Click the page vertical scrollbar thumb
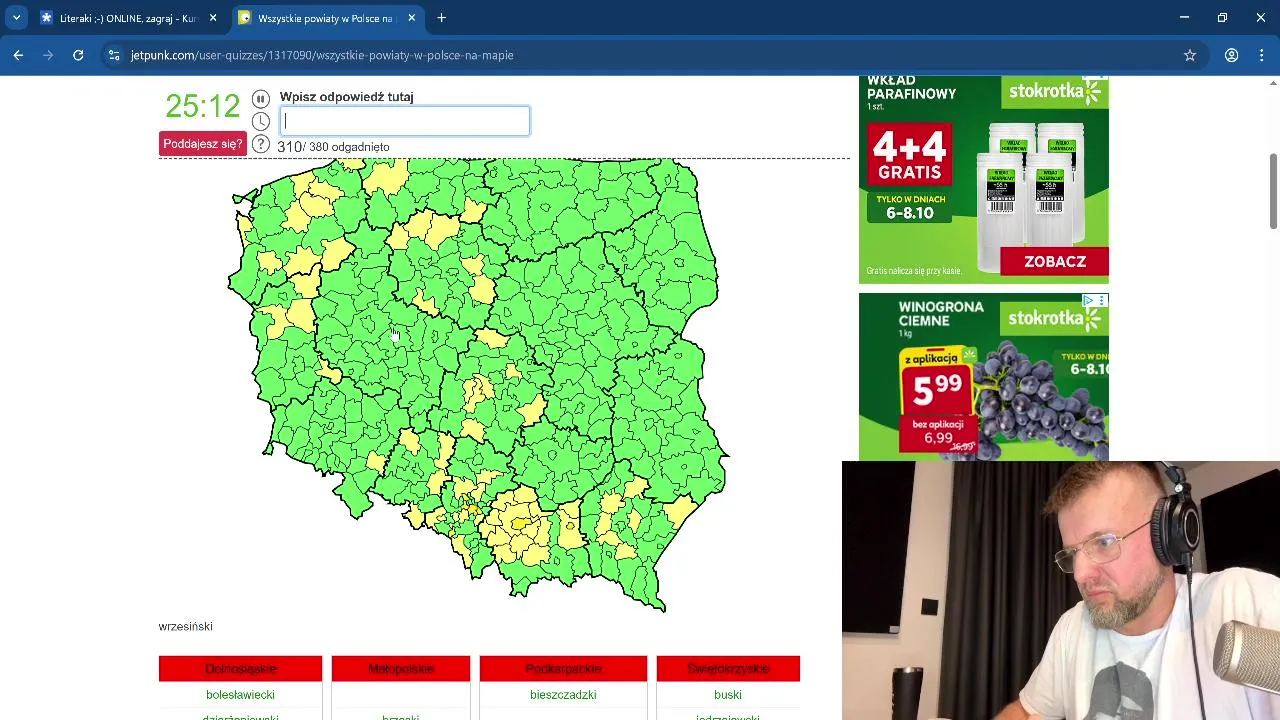 (x=1273, y=190)
